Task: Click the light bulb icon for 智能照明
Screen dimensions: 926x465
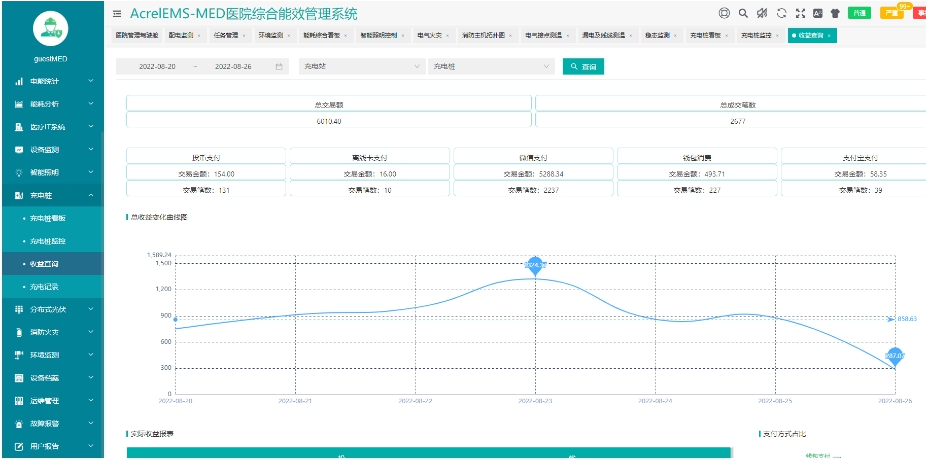Action: pos(19,173)
